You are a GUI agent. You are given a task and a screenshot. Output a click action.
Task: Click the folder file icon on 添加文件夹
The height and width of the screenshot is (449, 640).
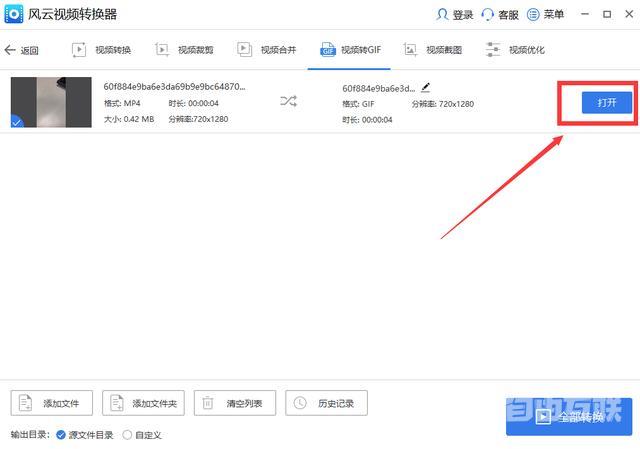(x=117, y=403)
